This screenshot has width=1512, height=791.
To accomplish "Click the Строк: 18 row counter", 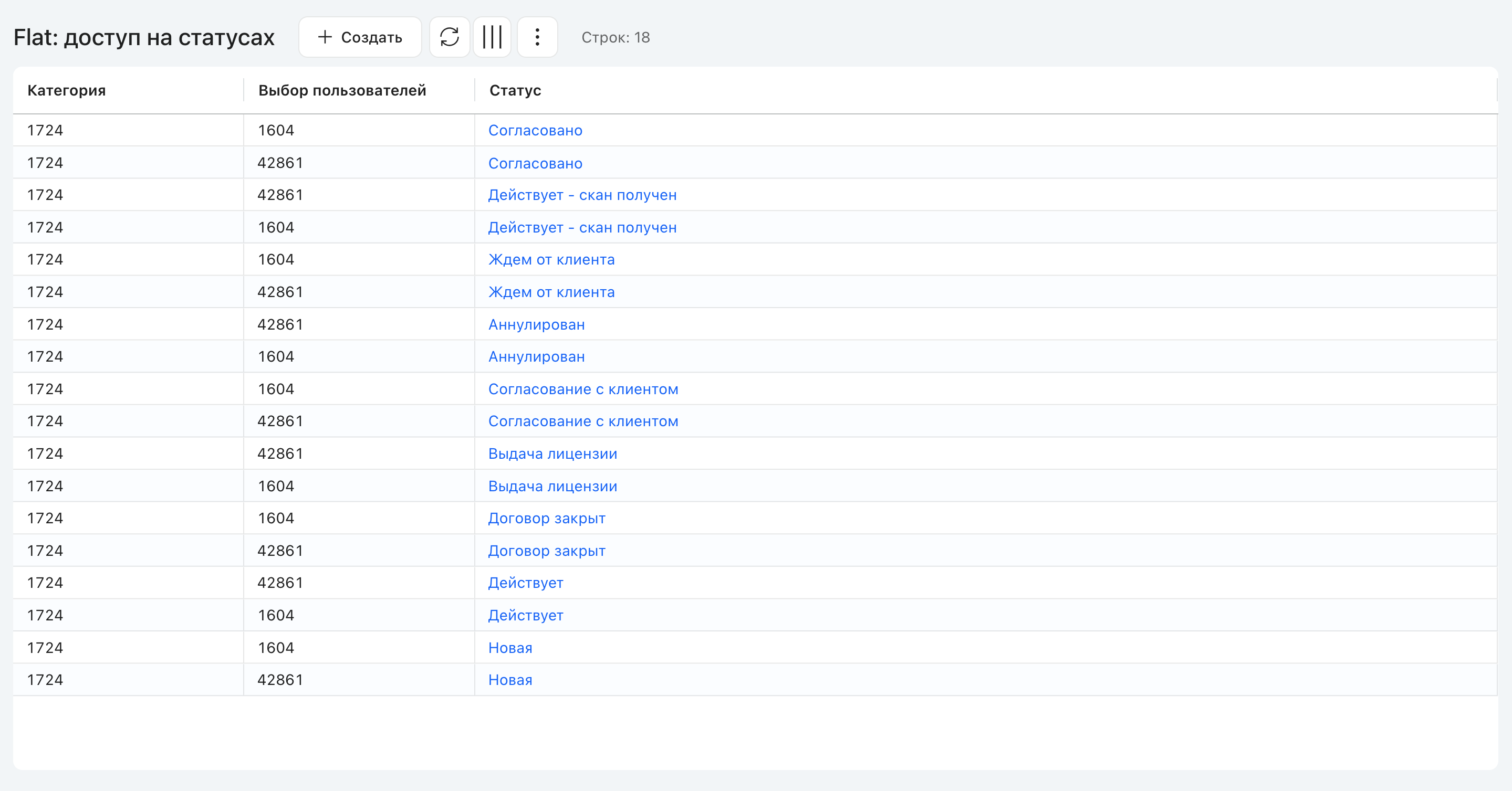I will point(616,38).
